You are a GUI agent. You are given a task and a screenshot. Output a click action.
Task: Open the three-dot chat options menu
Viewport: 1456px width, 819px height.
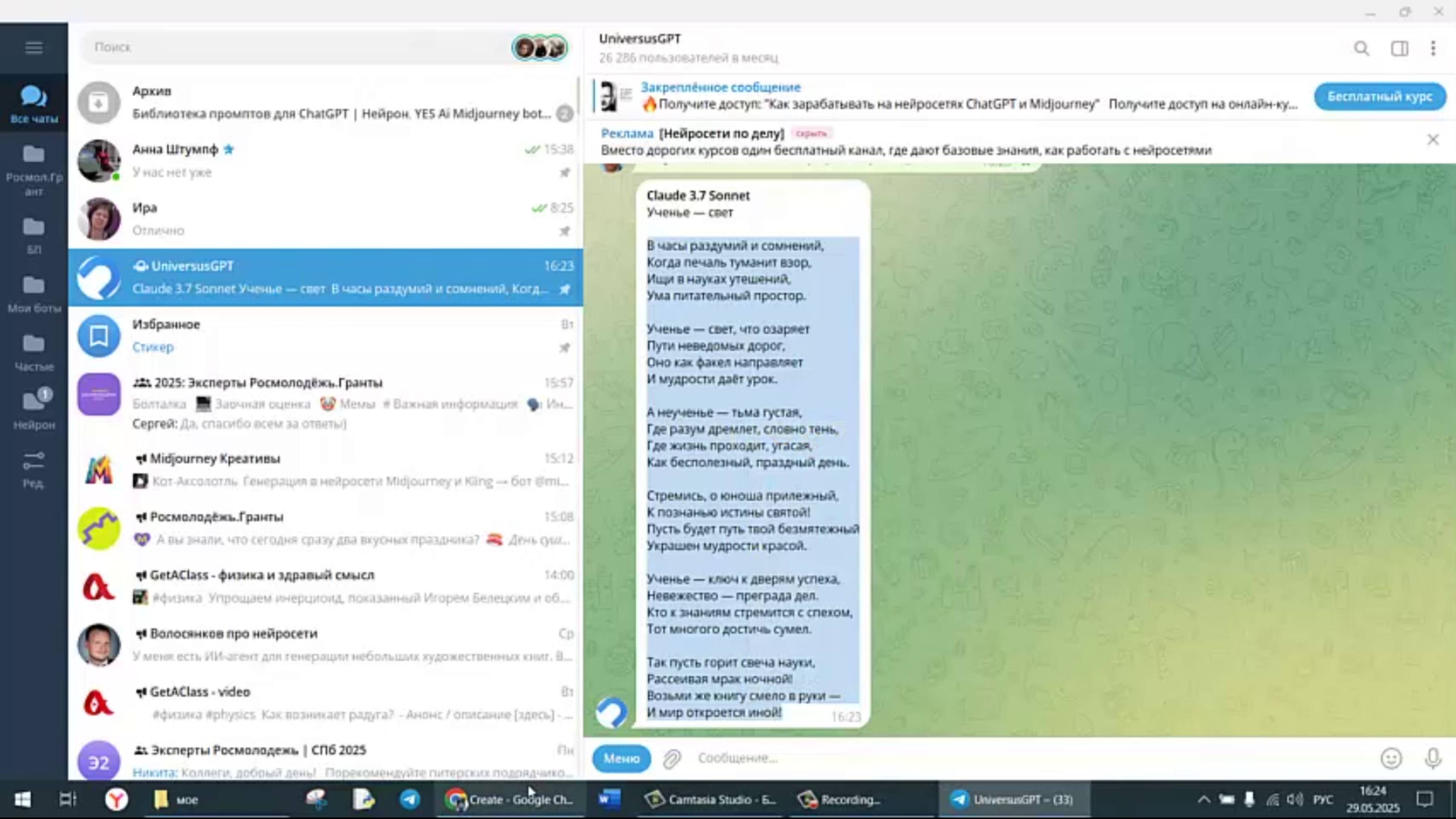pos(1433,49)
